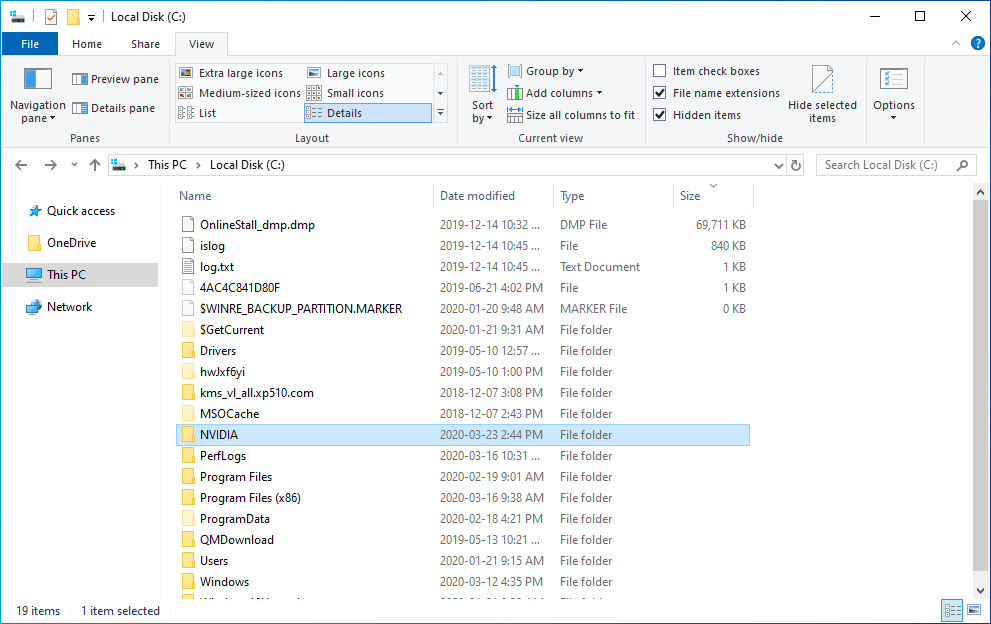Toggle Item check boxes option
The height and width of the screenshot is (624, 991).
[x=660, y=71]
